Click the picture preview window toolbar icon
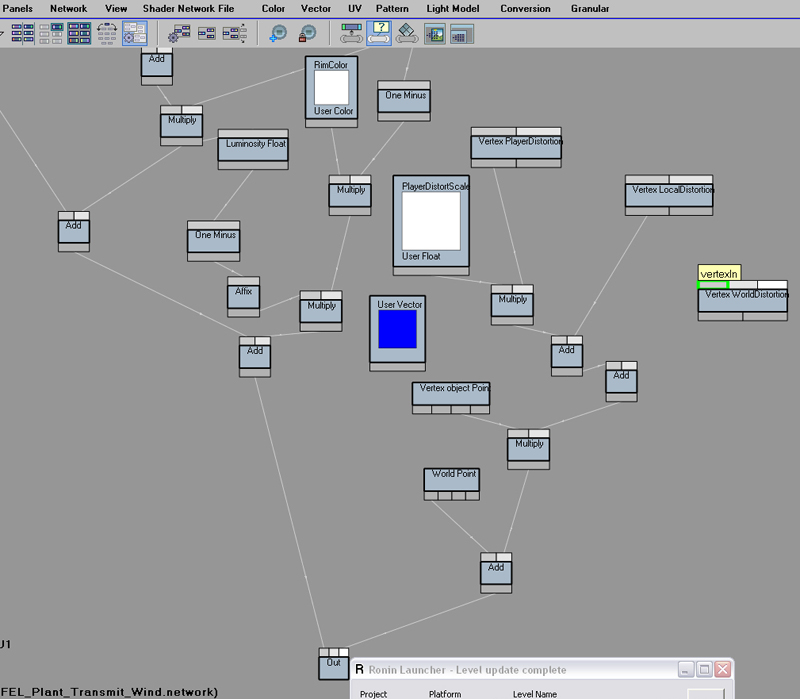Screen dimensions: 800x699 point(435,34)
